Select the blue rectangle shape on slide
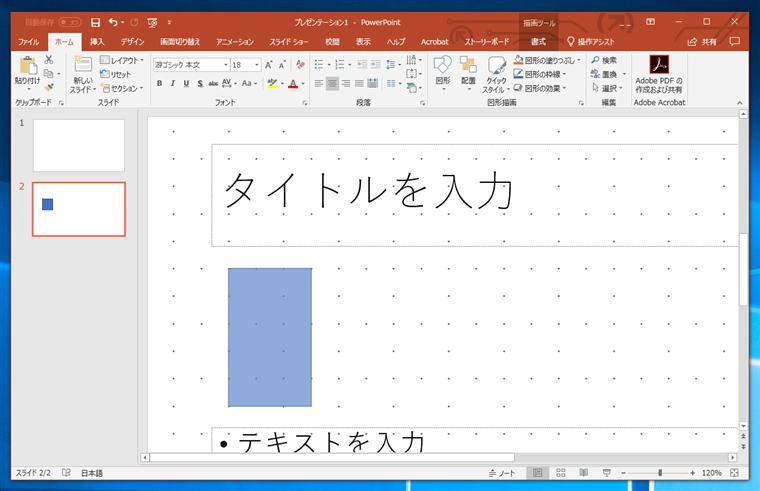The width and height of the screenshot is (760, 491). (x=270, y=337)
